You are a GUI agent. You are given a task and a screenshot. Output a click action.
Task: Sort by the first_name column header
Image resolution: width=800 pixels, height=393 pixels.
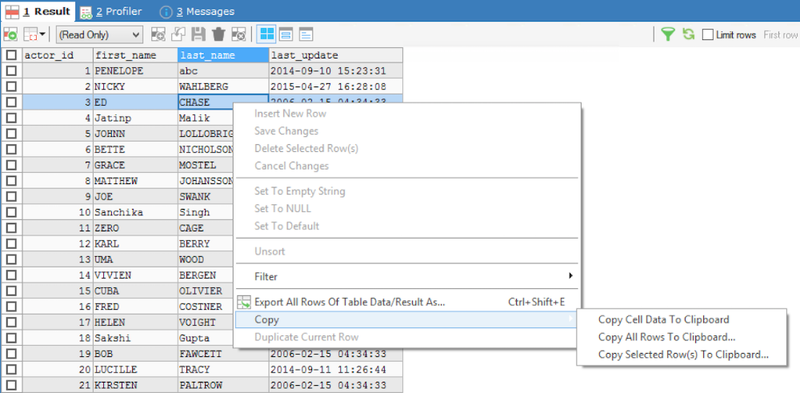(135, 55)
